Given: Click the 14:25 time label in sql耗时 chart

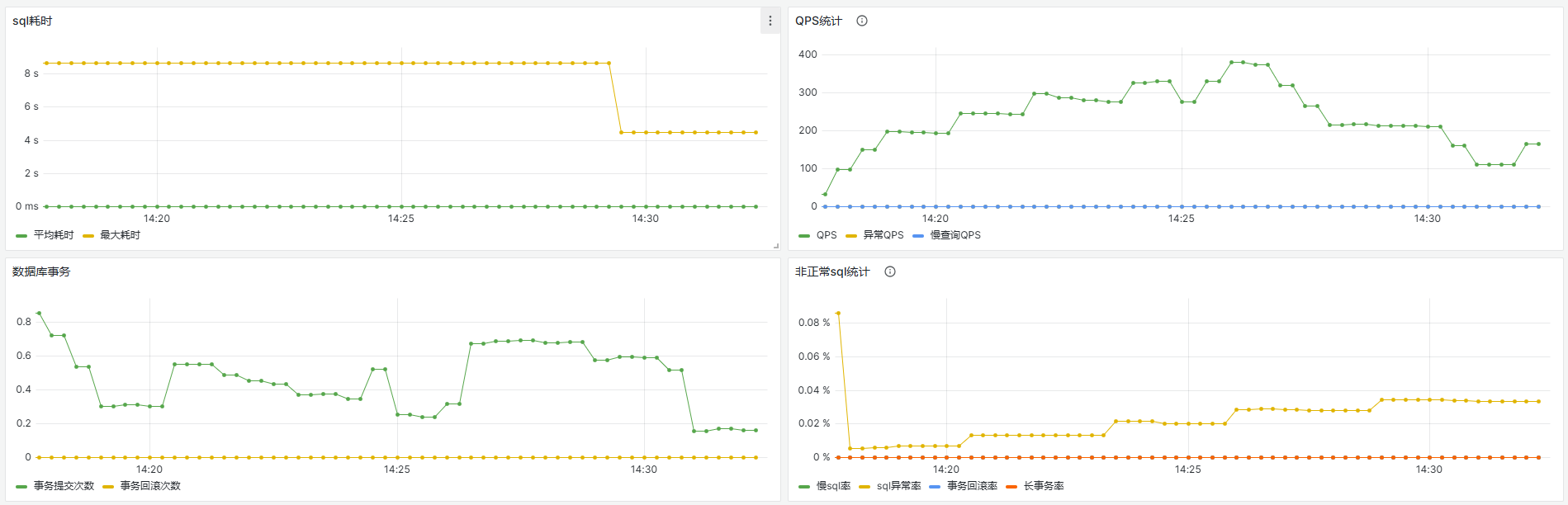Looking at the screenshot, I should tap(401, 219).
